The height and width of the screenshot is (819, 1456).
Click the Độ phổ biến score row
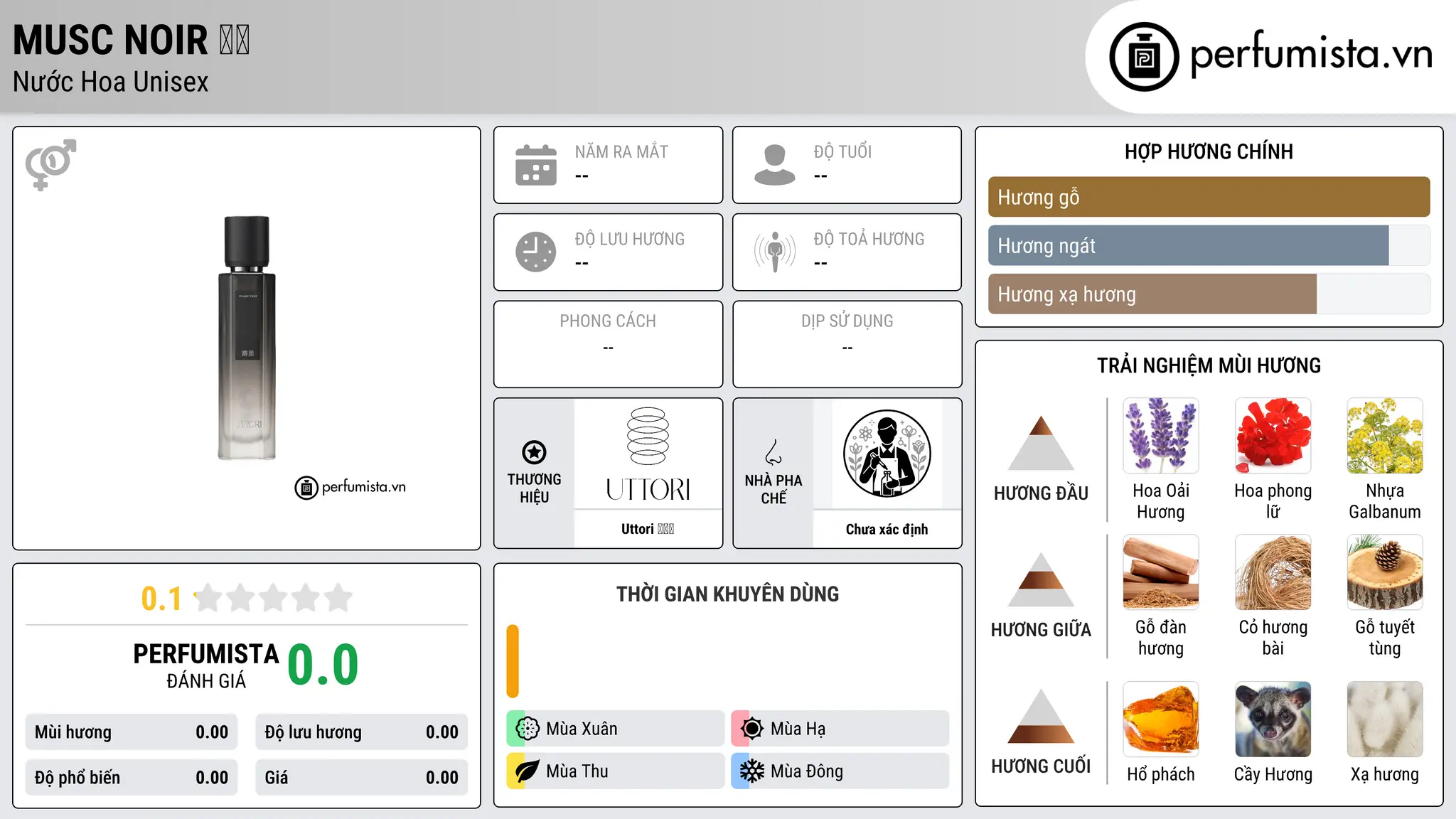click(132, 778)
